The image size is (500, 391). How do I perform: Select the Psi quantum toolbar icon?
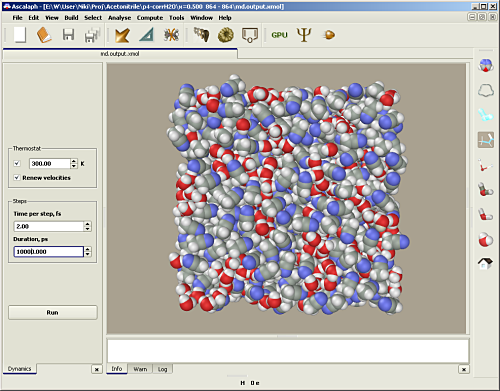[x=304, y=35]
